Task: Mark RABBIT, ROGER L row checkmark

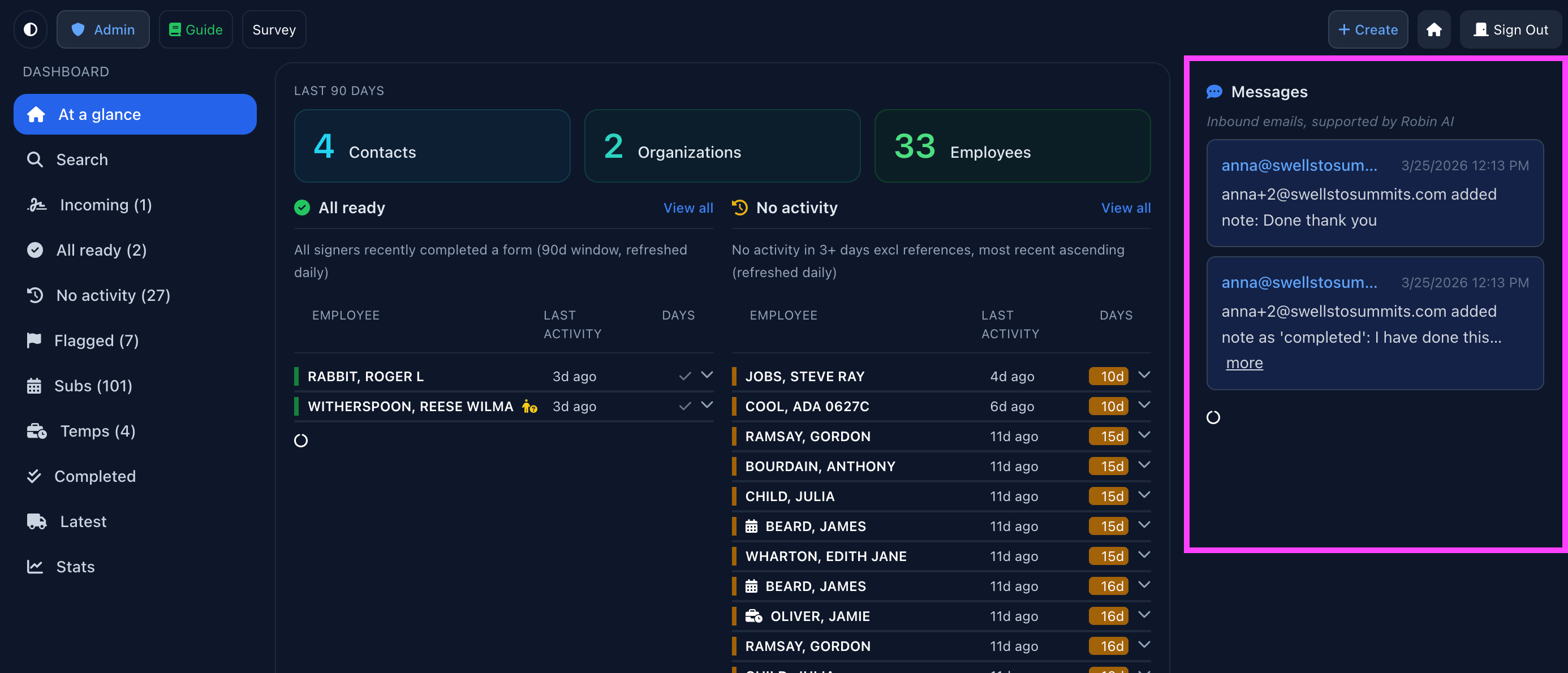Action: (685, 376)
